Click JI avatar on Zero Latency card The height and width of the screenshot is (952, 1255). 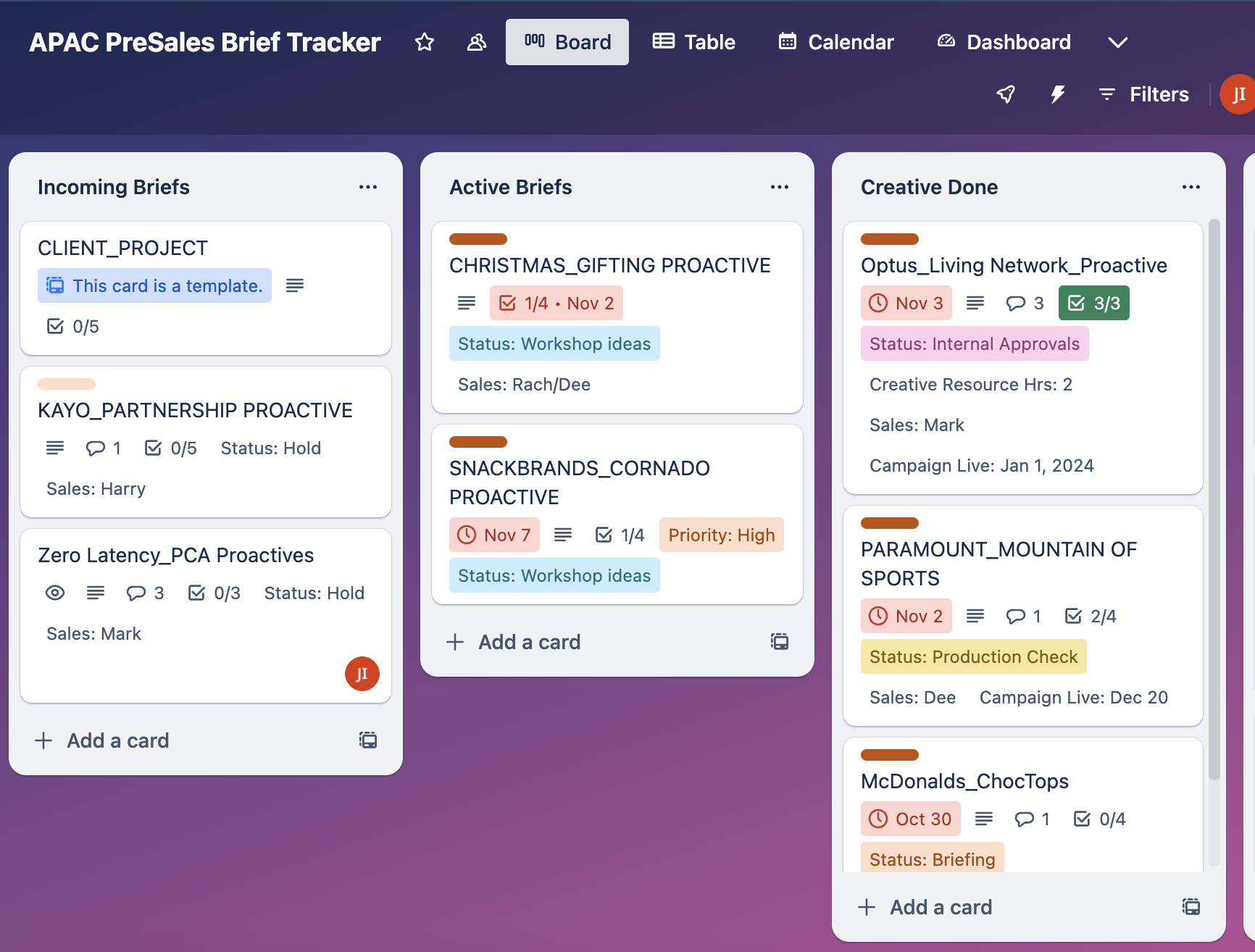362,674
